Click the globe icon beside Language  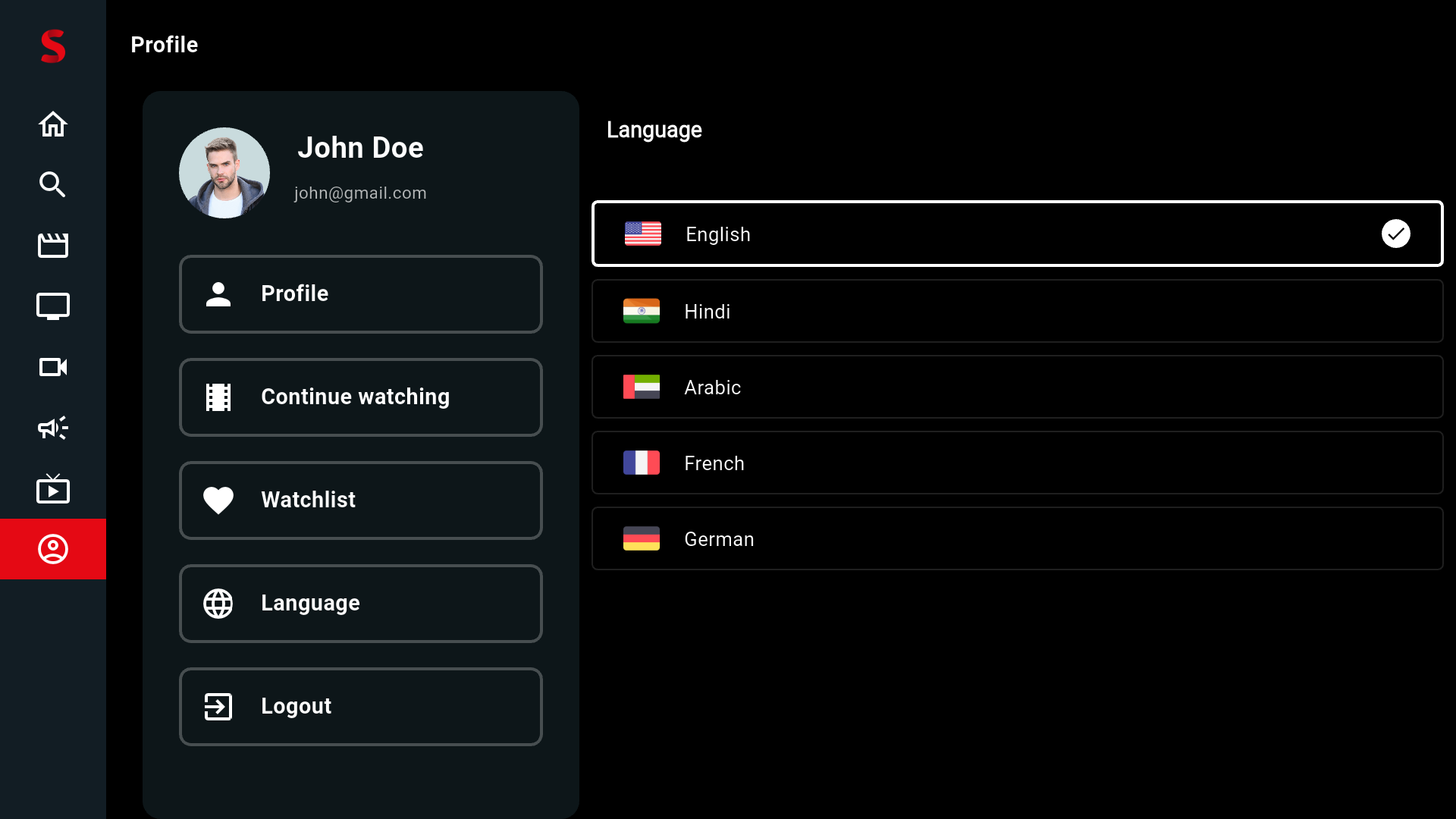tap(218, 604)
